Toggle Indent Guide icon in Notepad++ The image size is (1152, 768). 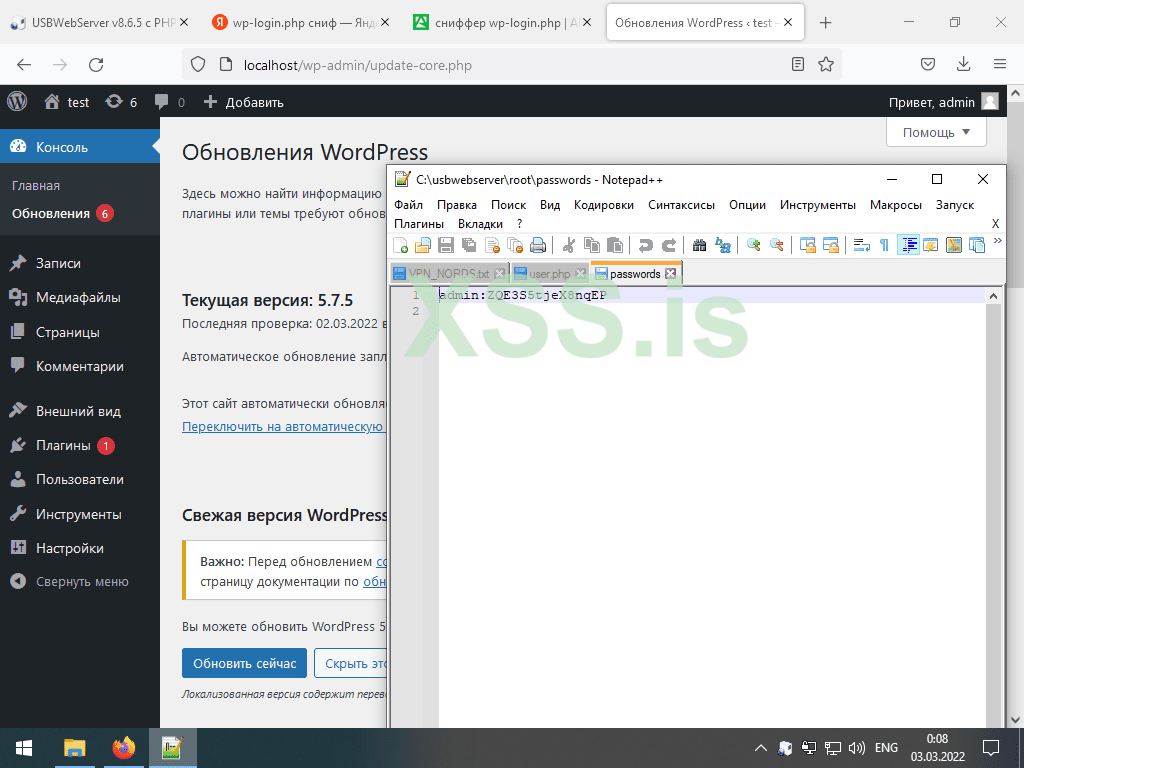(x=908, y=245)
